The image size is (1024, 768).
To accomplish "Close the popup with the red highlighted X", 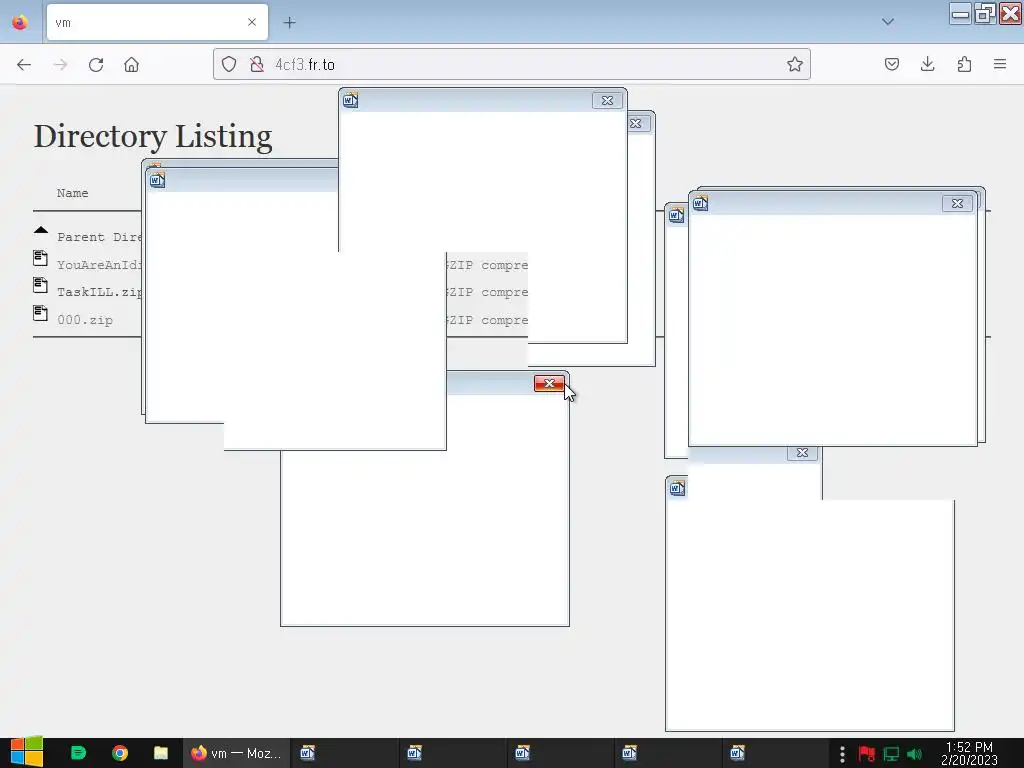I will 549,383.
